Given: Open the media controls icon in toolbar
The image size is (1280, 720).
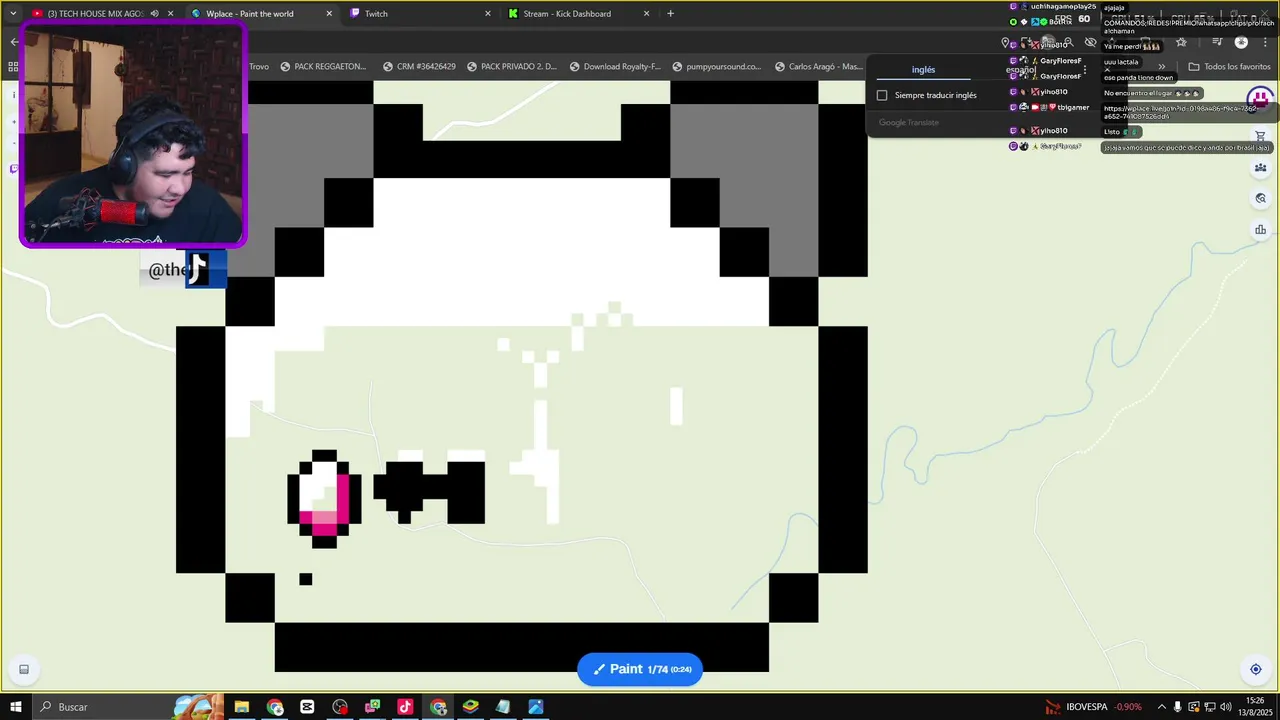Looking at the screenshot, I should (x=1217, y=42).
